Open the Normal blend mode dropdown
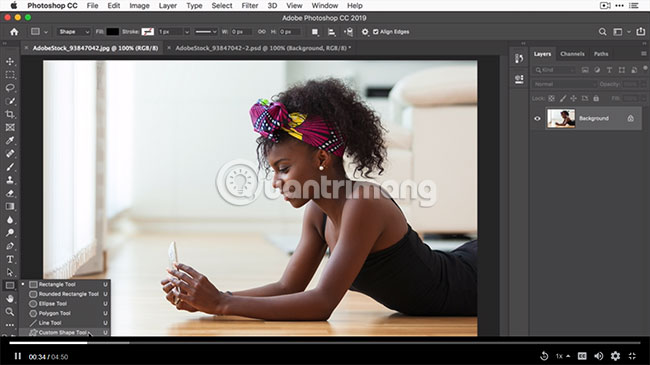The image size is (650, 365). tap(564, 84)
